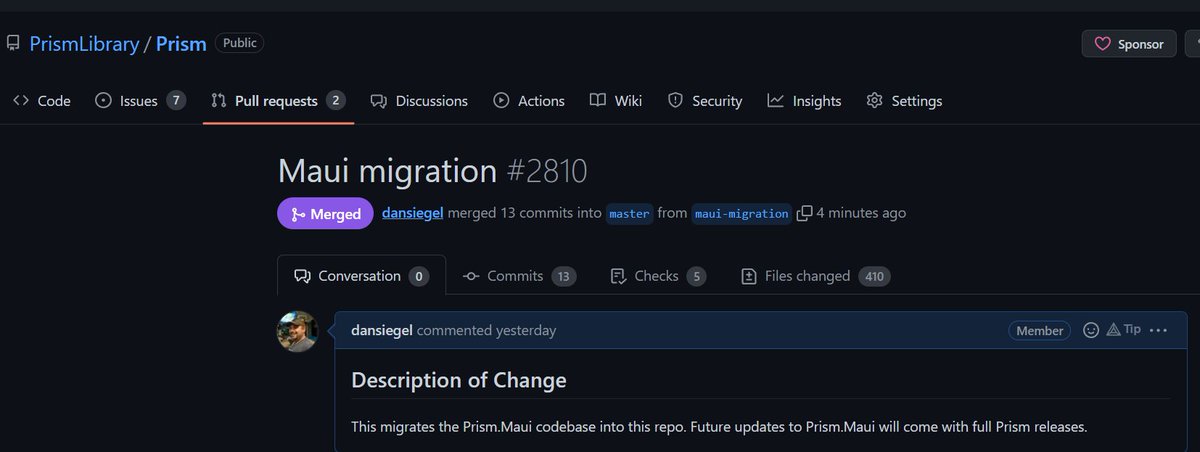Open the Issues tab

(x=140, y=101)
